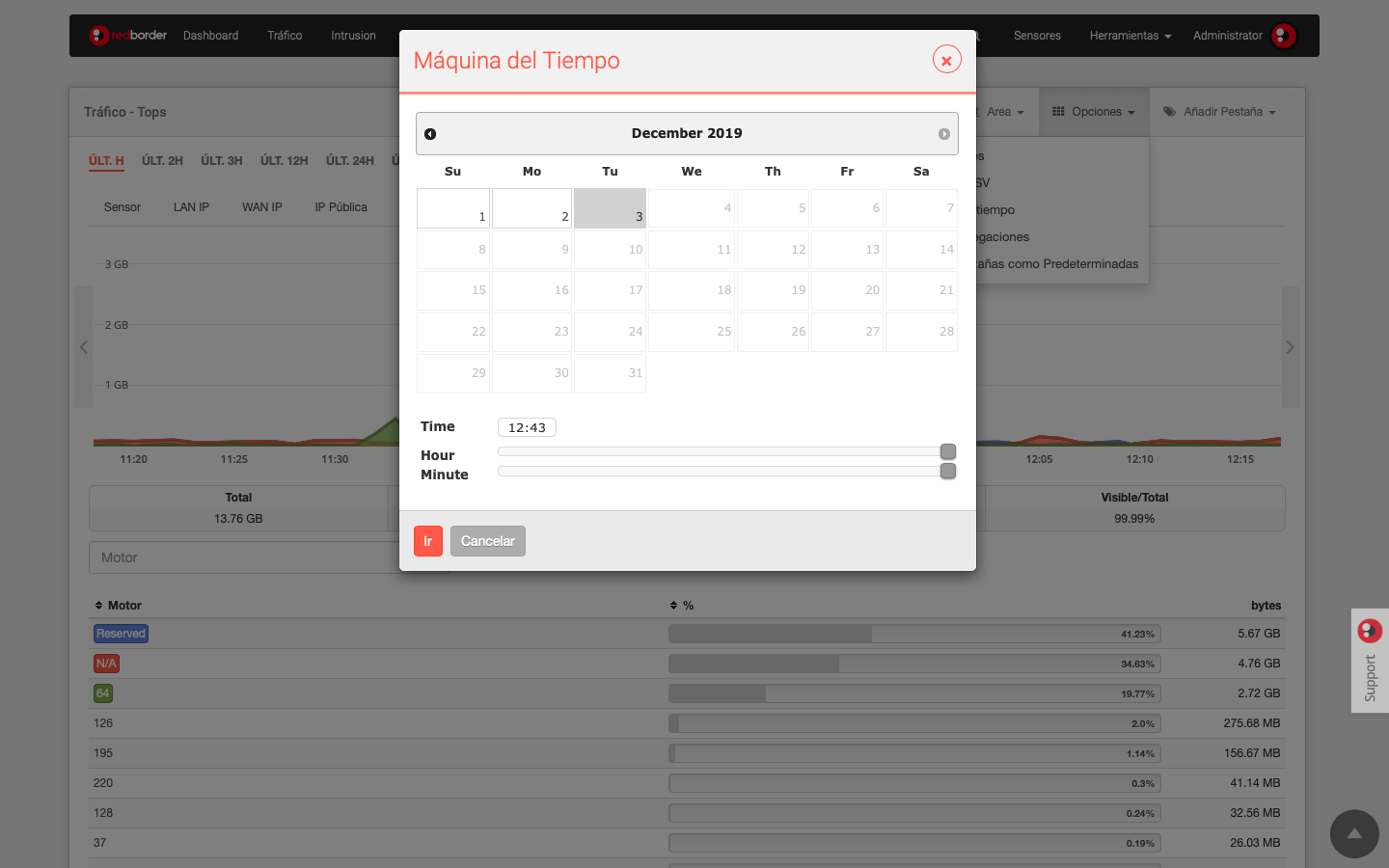Click the chart's left arrow chevron
This screenshot has width=1389, height=868.
[x=84, y=347]
